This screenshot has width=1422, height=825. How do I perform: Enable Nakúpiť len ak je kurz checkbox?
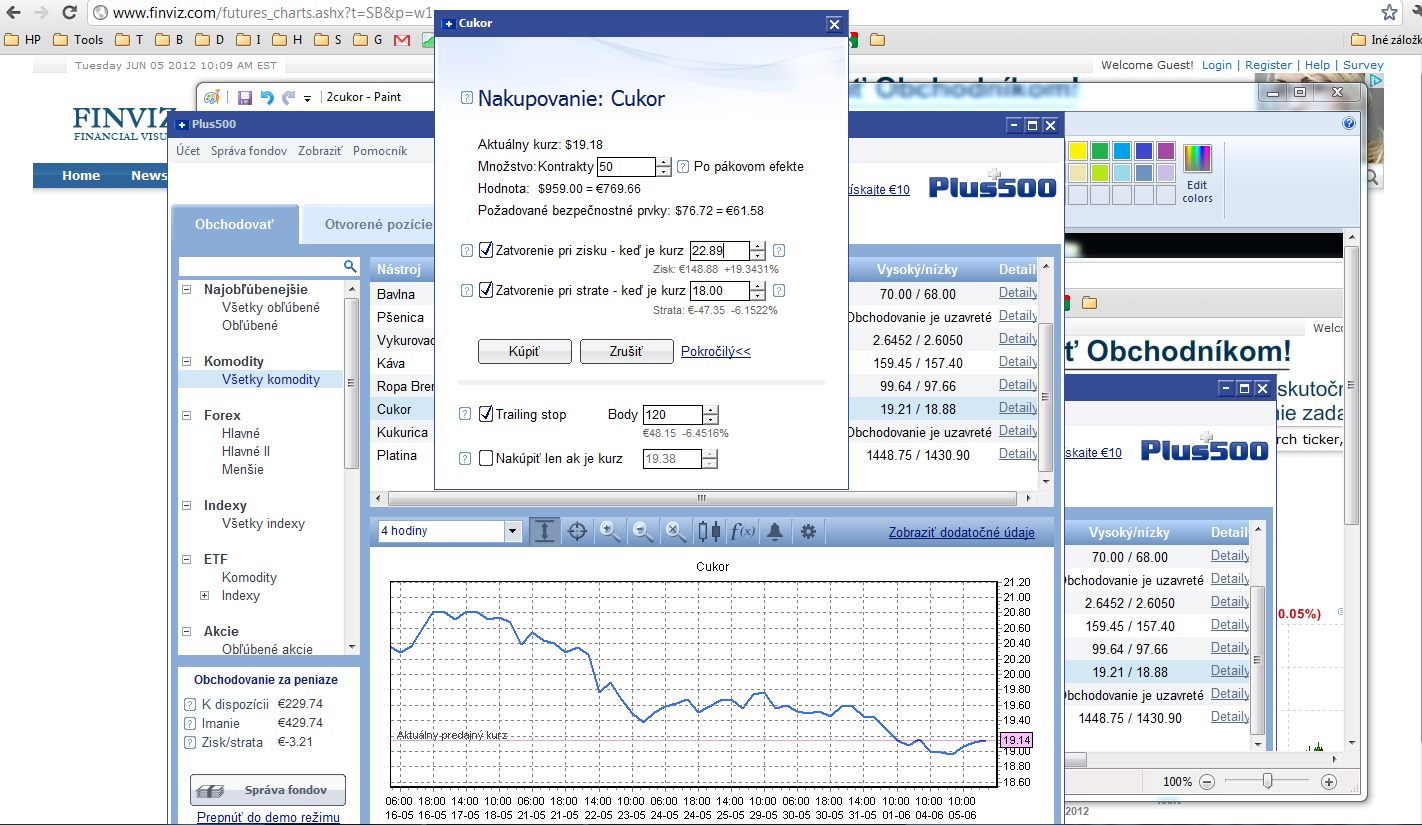[x=486, y=458]
